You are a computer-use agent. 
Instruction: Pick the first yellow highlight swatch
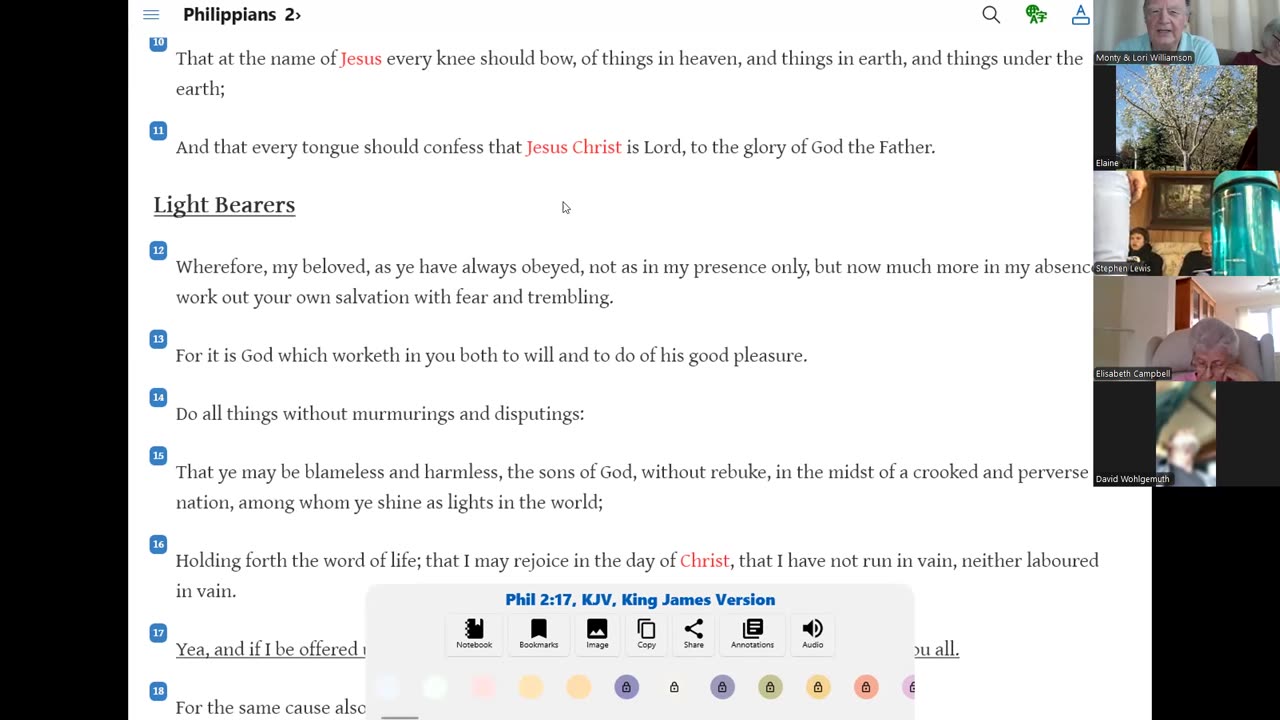click(x=531, y=687)
